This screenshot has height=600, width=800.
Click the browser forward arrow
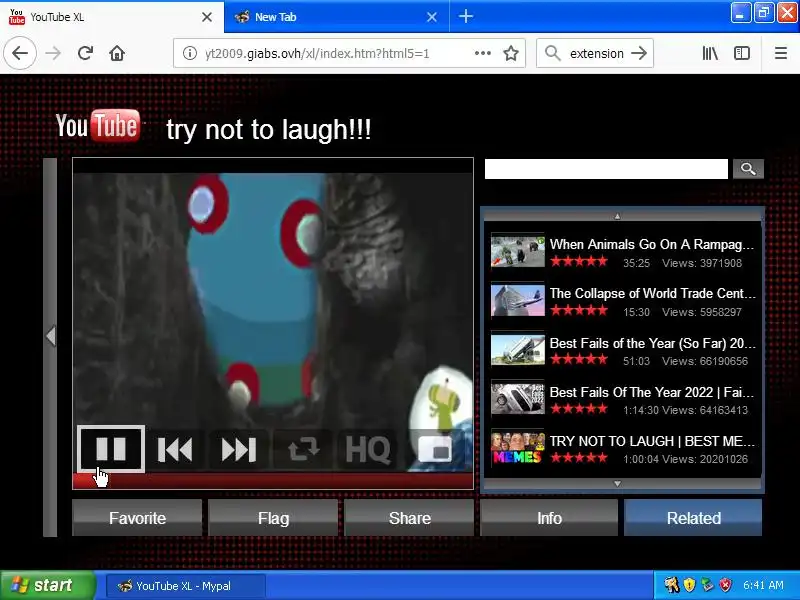click(x=53, y=53)
